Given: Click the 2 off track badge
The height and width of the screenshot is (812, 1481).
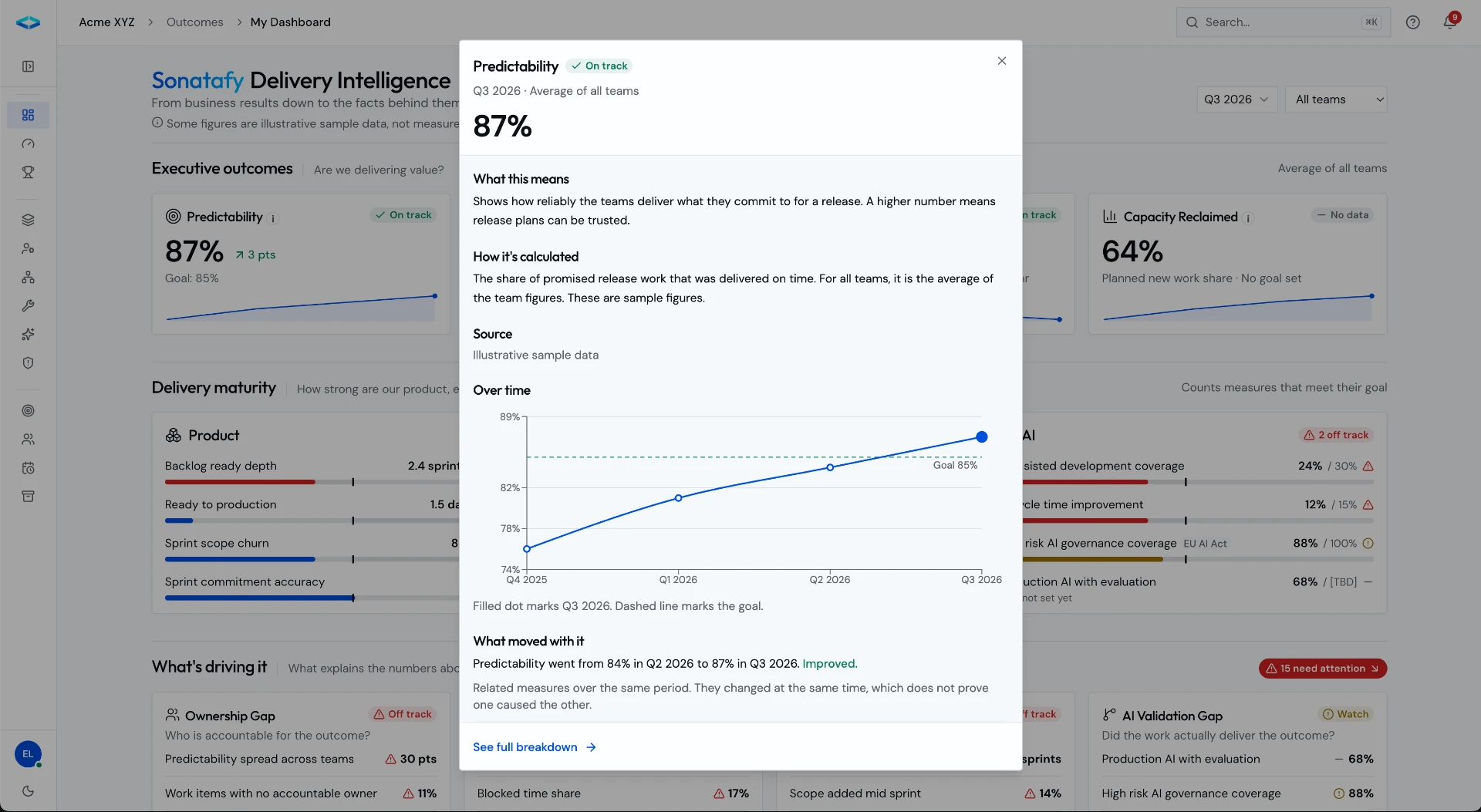Looking at the screenshot, I should point(1336,435).
